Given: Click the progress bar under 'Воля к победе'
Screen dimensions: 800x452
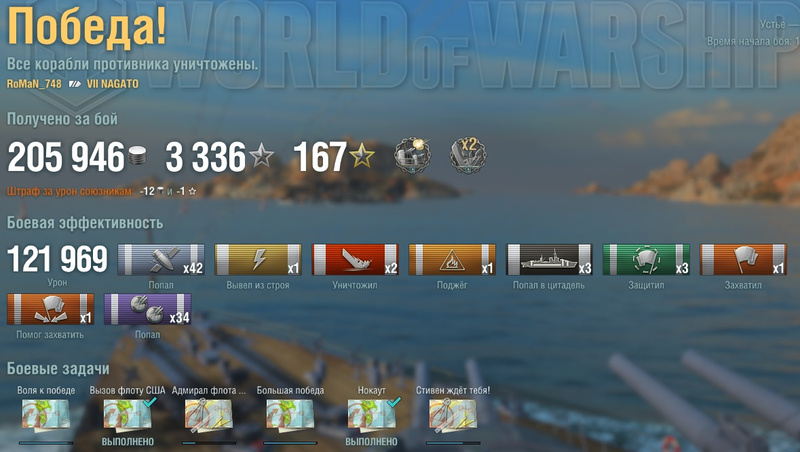Looking at the screenshot, I should coord(46,443).
